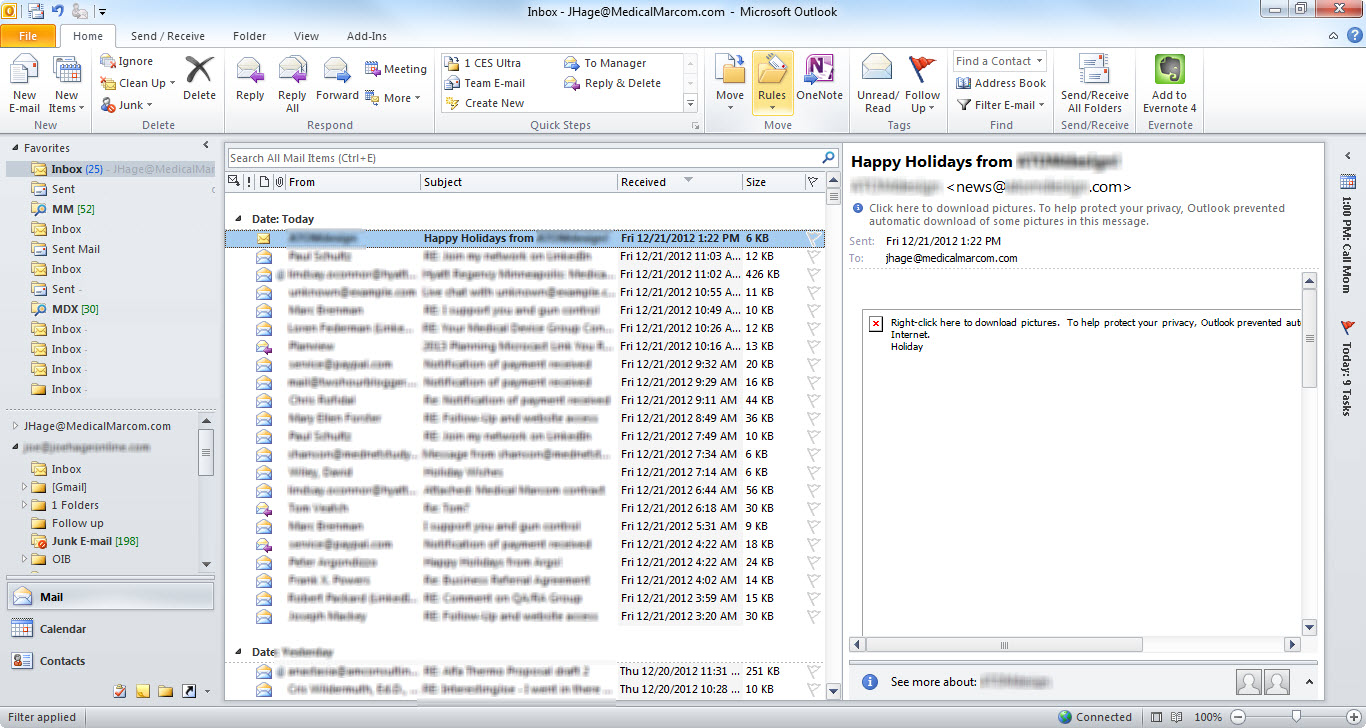
Task: Open Tasks from the navigation icon strip
Action: [x=120, y=691]
